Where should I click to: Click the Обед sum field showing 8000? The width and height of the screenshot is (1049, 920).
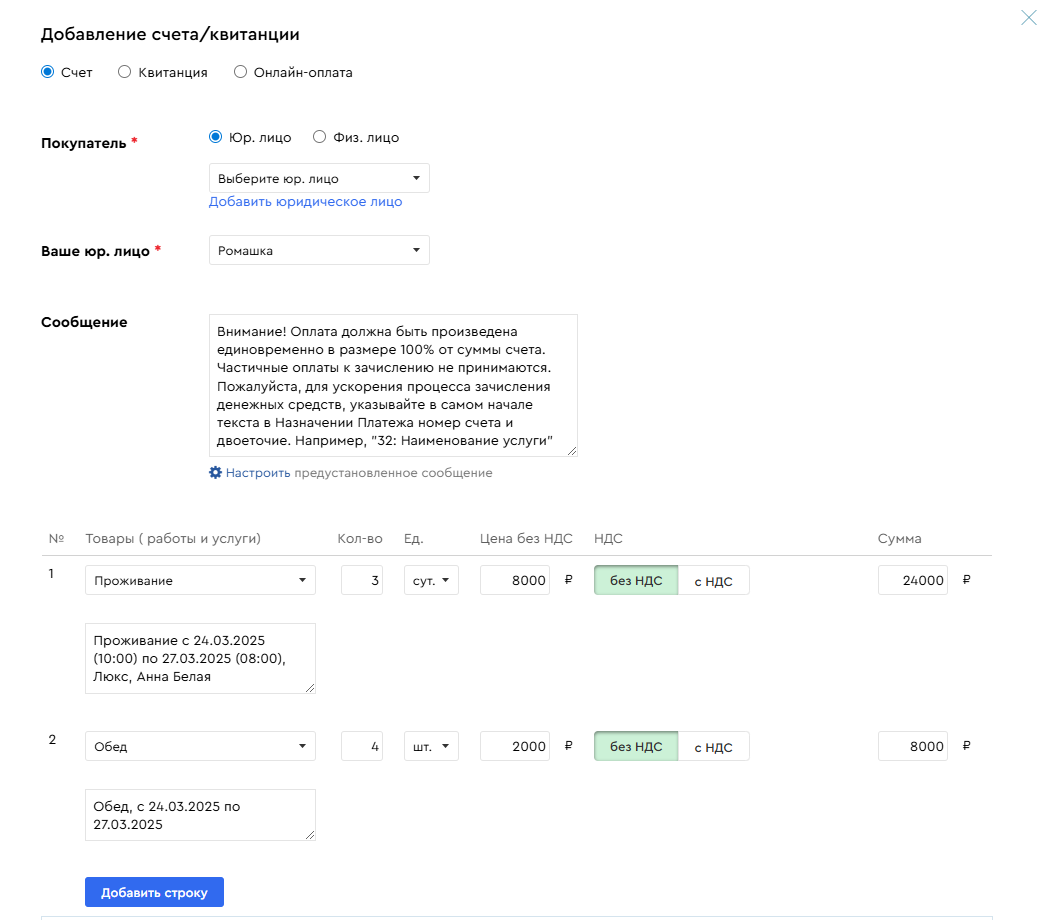click(913, 746)
